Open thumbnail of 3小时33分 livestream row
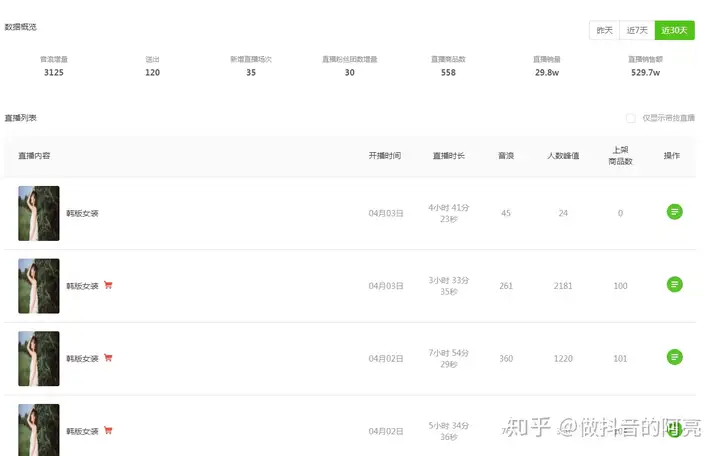The height and width of the screenshot is (456, 720). tap(39, 286)
